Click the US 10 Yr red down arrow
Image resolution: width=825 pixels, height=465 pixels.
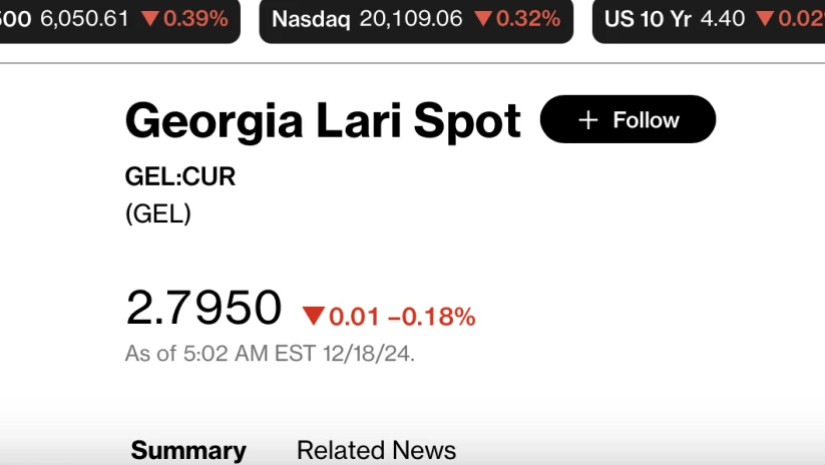765,19
